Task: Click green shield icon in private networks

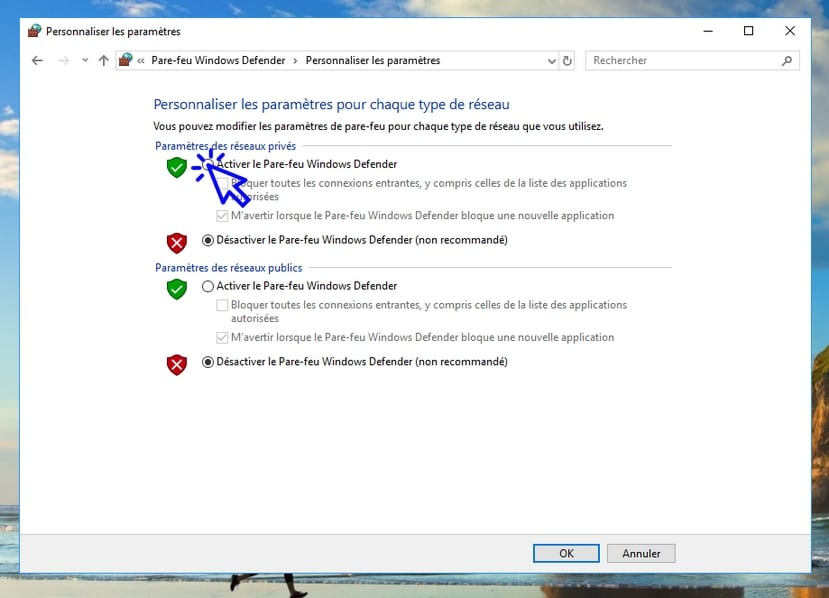Action: 177,168
